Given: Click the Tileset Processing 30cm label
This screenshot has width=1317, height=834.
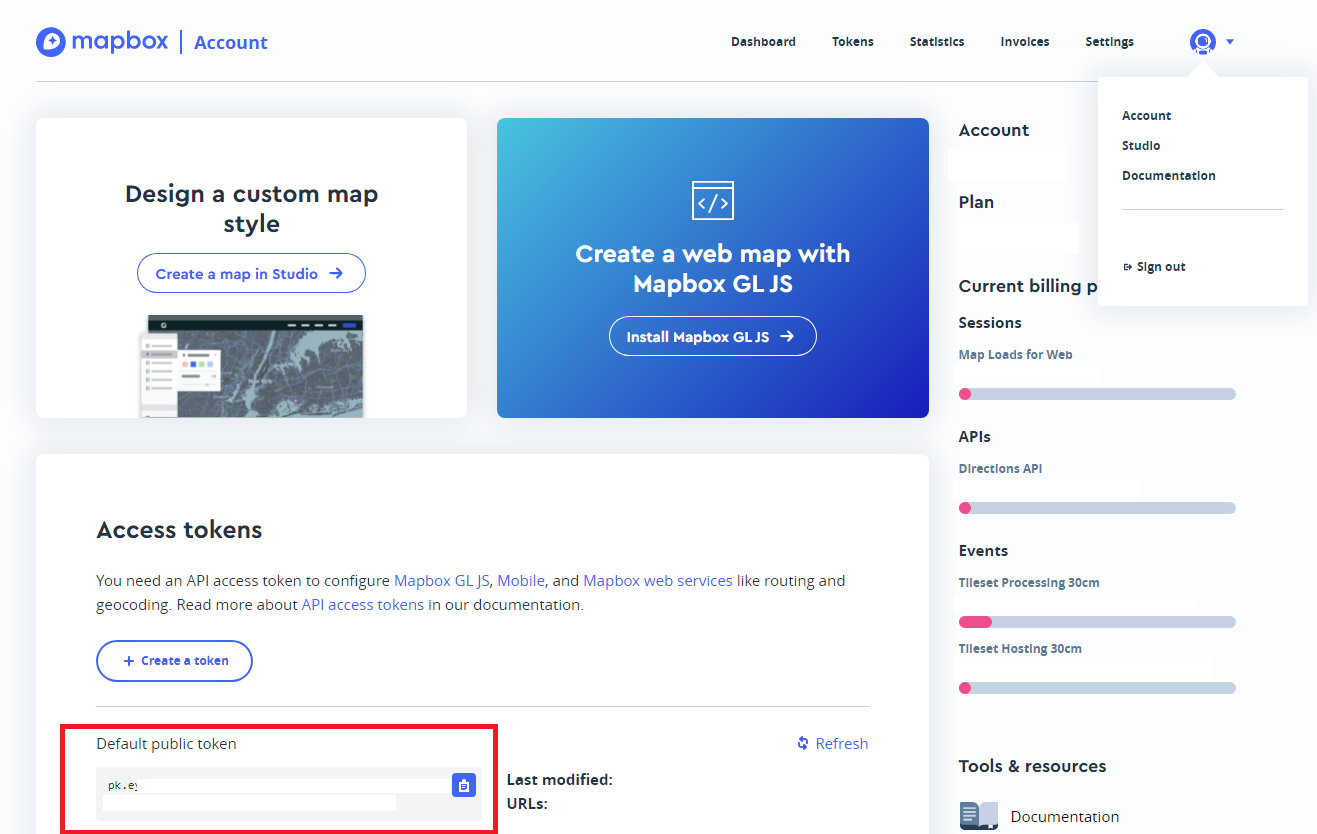Looking at the screenshot, I should (x=1029, y=583).
